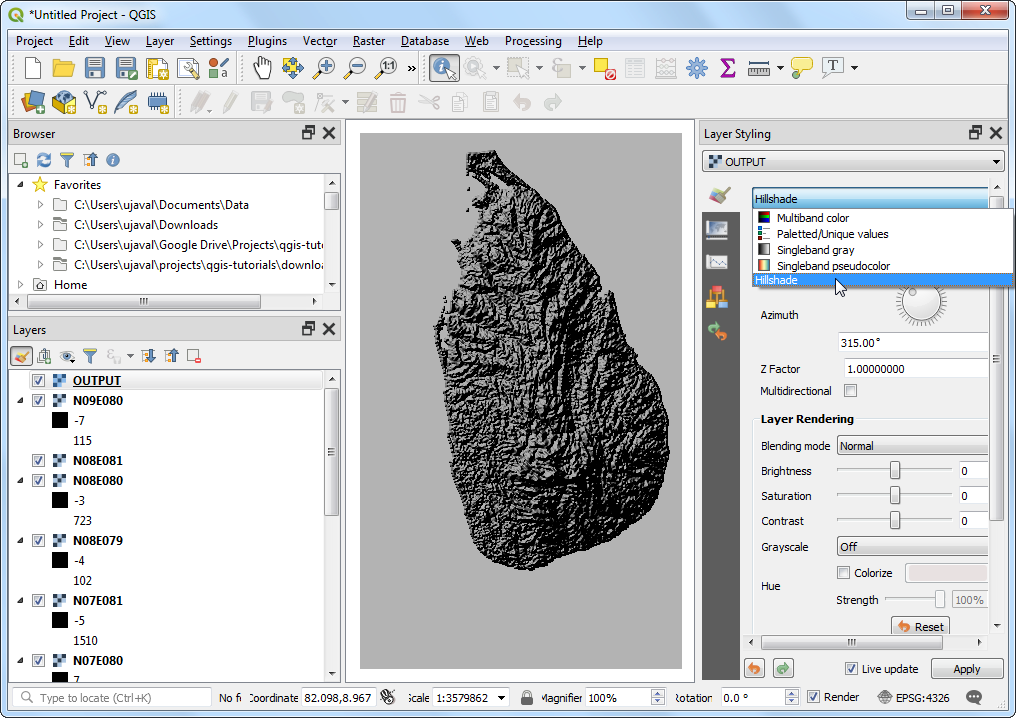Image resolution: width=1016 pixels, height=718 pixels.
Task: Open the Transparency tab in Layer Styling
Action: click(x=716, y=229)
